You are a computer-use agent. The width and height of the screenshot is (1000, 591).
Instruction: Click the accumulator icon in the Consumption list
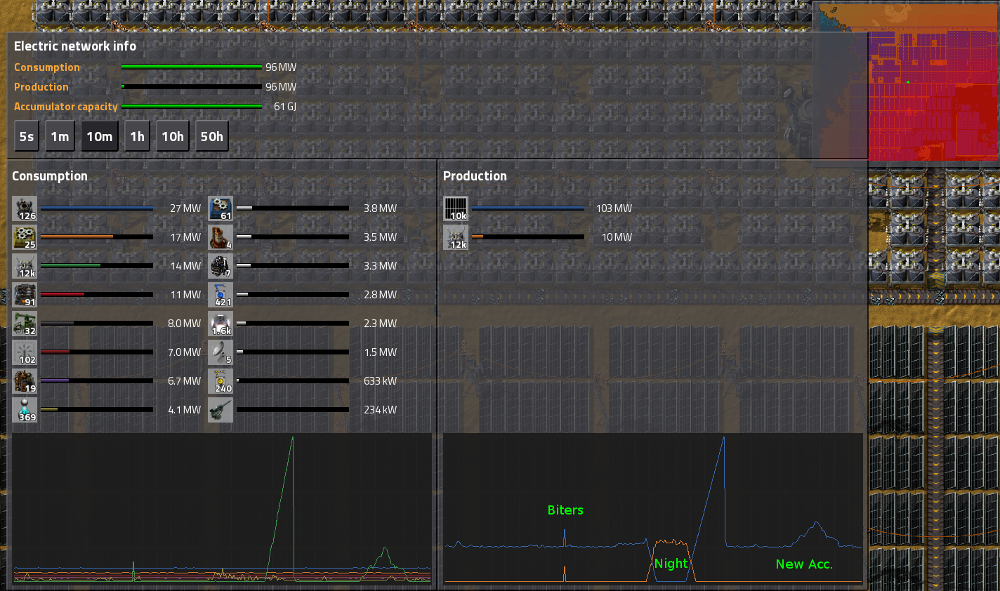25,266
